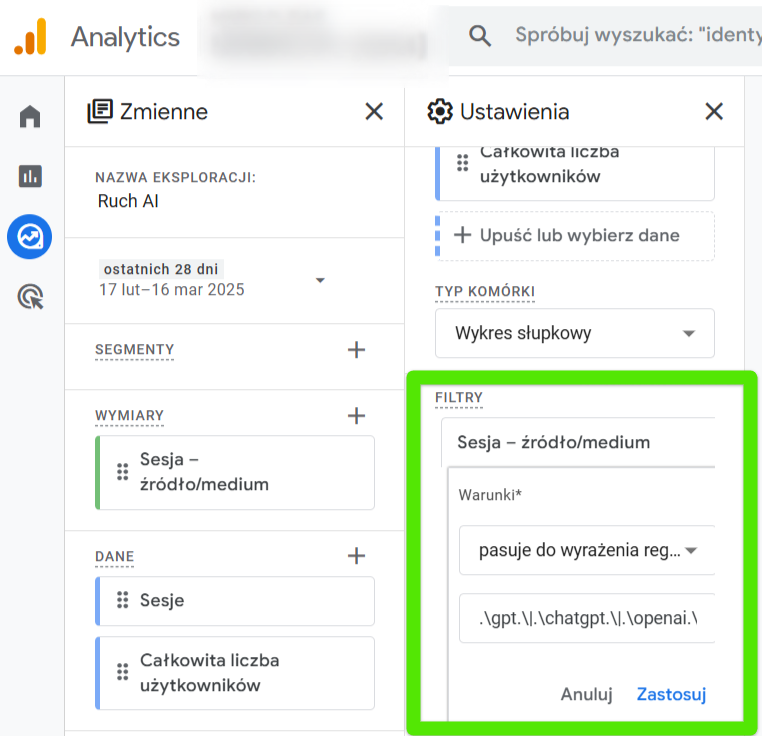Expand the Wykres słupkowy cell type dropdown
The image size is (762, 736).
pos(575,333)
